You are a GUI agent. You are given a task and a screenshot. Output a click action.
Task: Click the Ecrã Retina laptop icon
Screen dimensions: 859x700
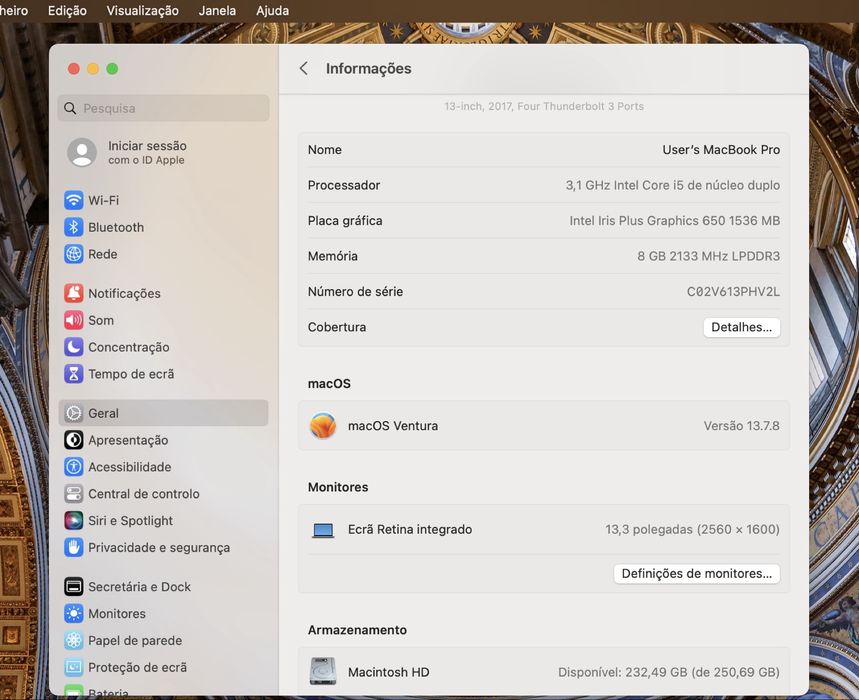(x=323, y=530)
